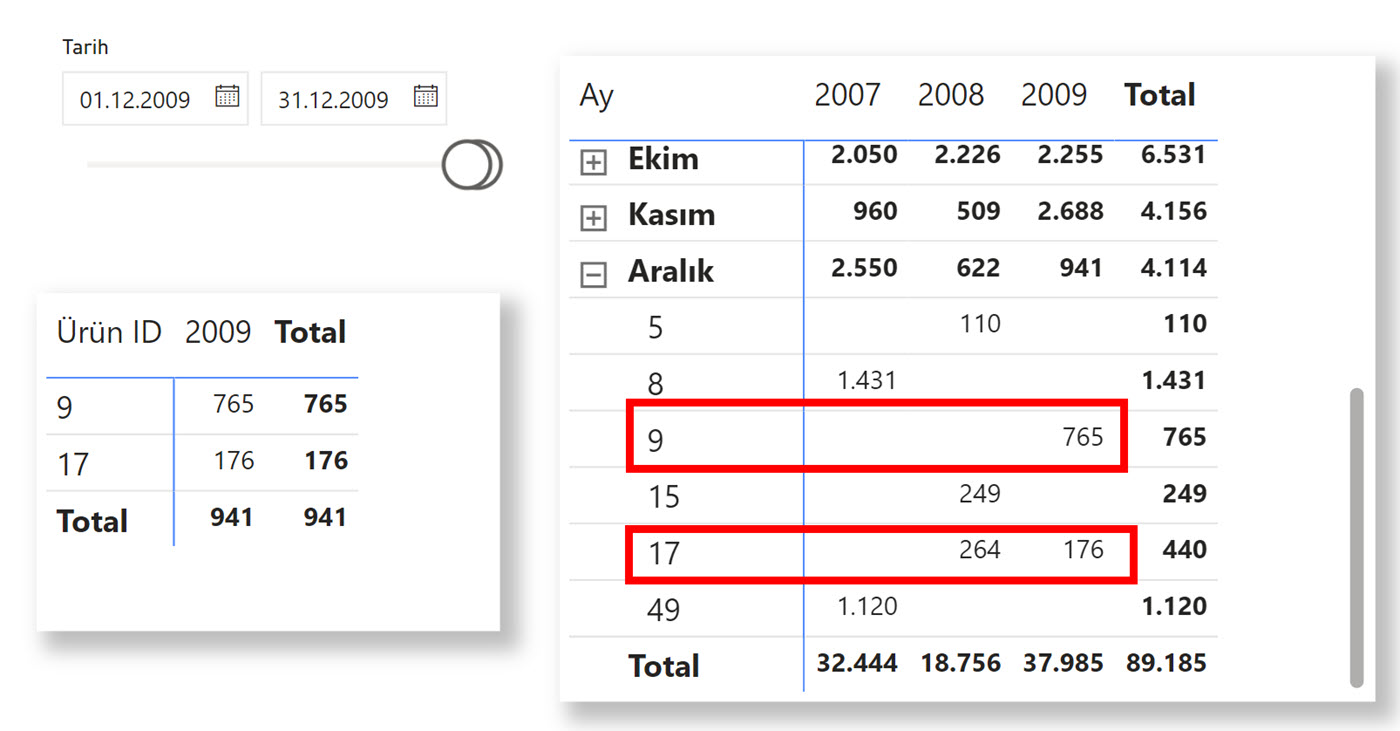The image size is (1400, 731).
Task: Select the Ekim row label
Action: (x=663, y=159)
